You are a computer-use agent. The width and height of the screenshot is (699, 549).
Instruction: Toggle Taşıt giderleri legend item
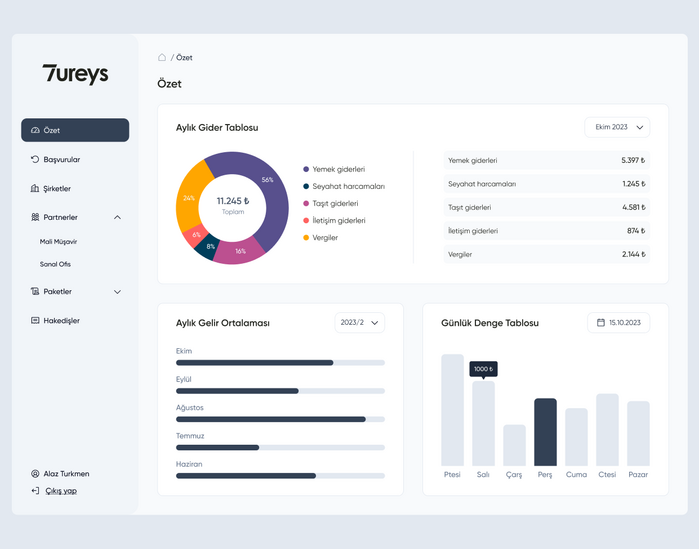336,203
